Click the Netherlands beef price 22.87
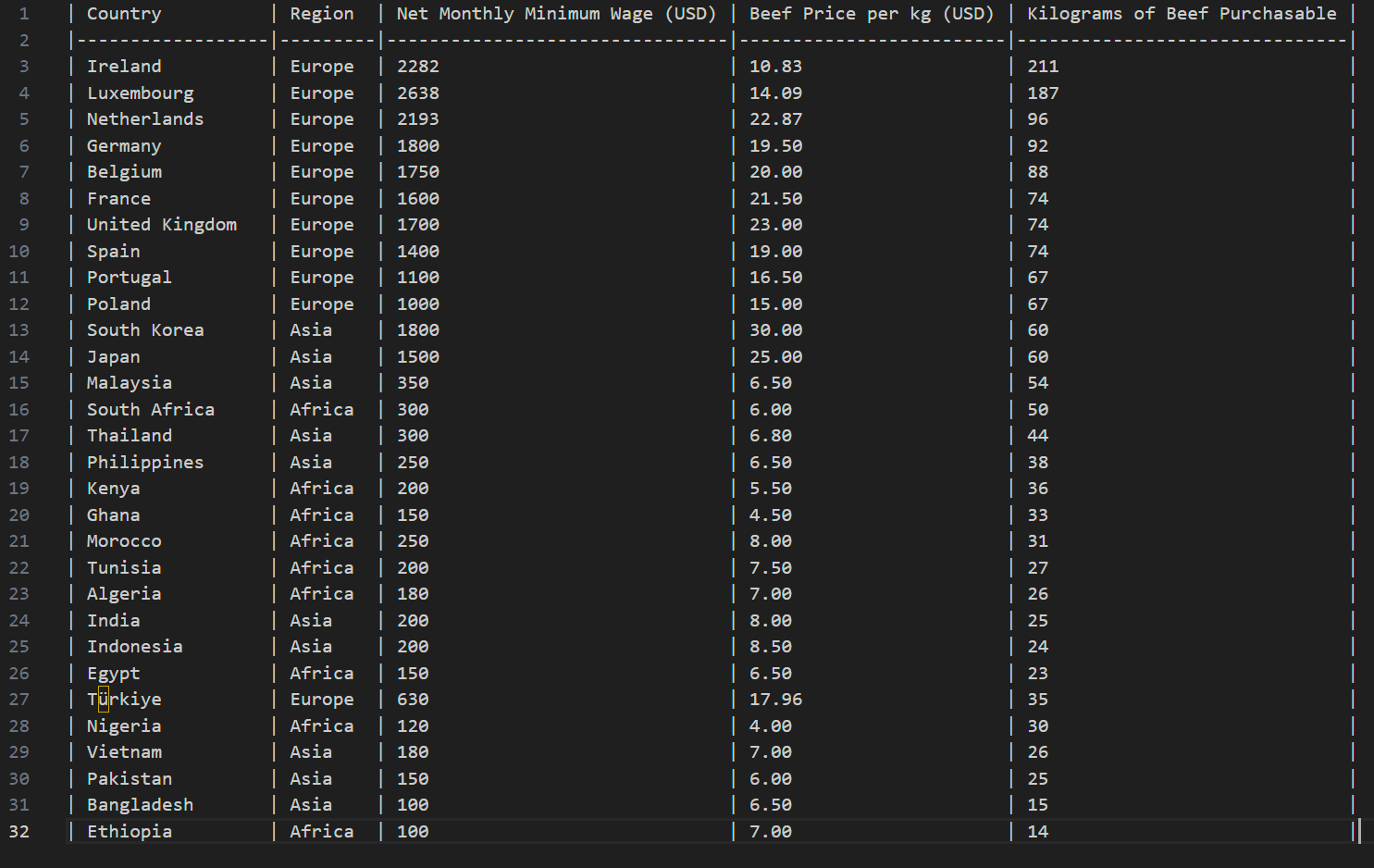The image size is (1374, 868). (x=775, y=119)
